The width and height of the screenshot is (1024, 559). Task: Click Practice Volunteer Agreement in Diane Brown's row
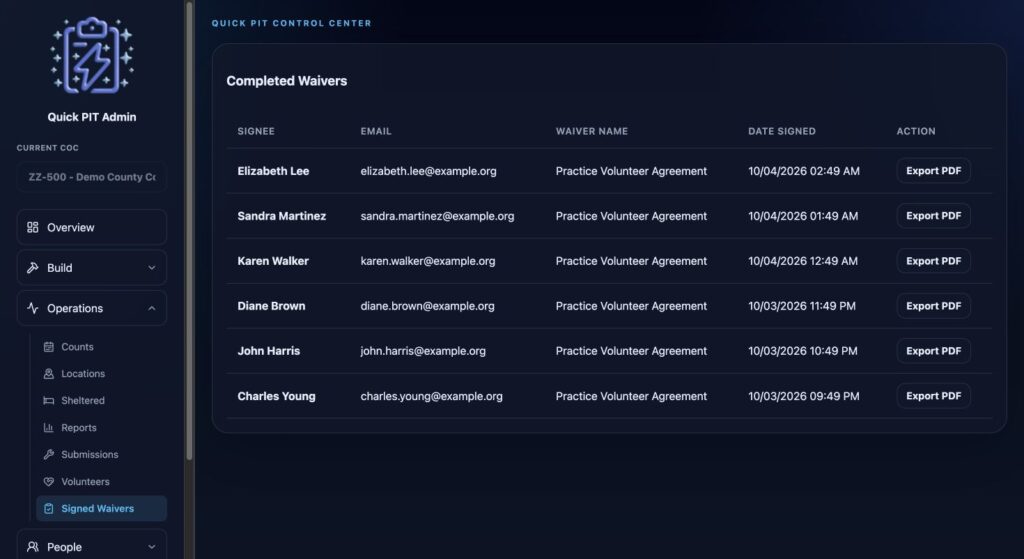click(631, 306)
